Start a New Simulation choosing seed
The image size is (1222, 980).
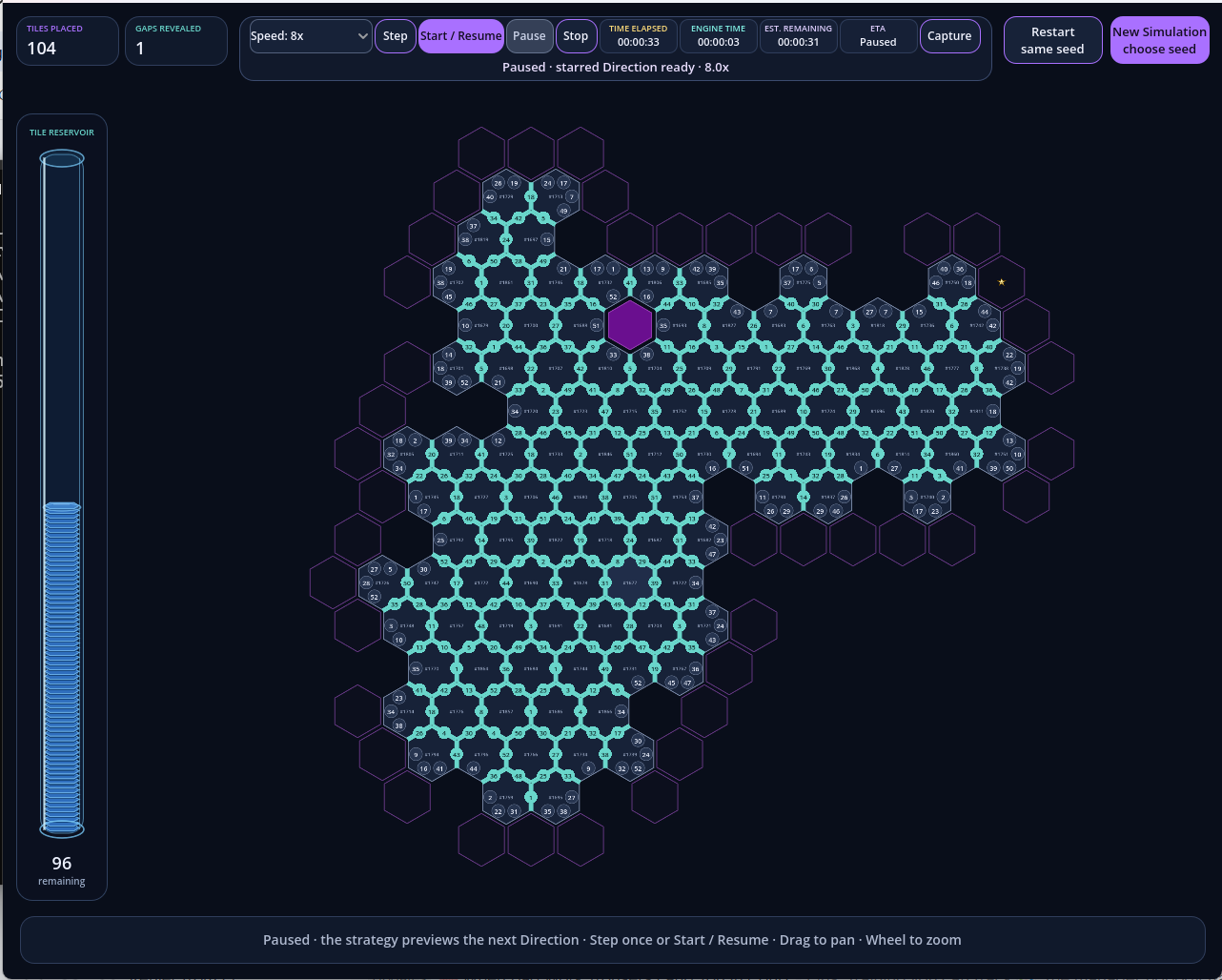coord(1159,40)
